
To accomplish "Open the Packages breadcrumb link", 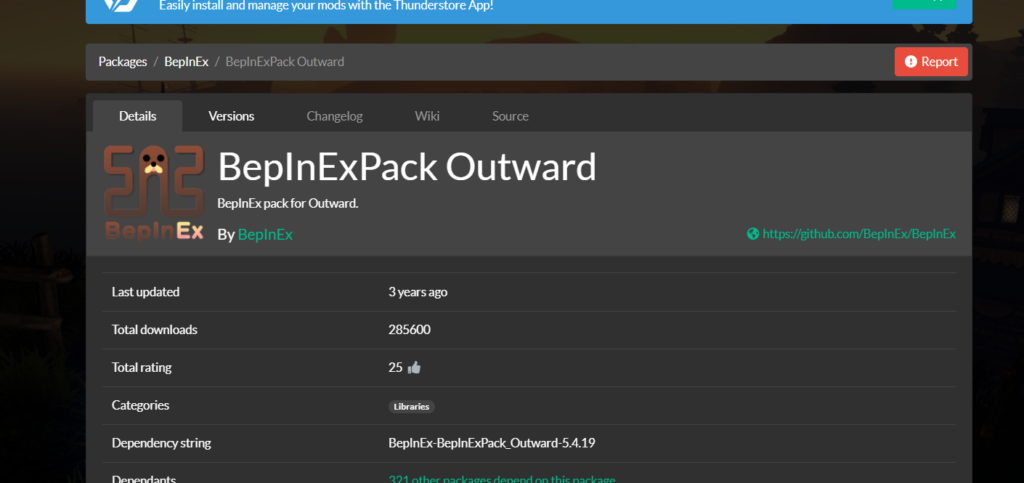I will pos(123,62).
